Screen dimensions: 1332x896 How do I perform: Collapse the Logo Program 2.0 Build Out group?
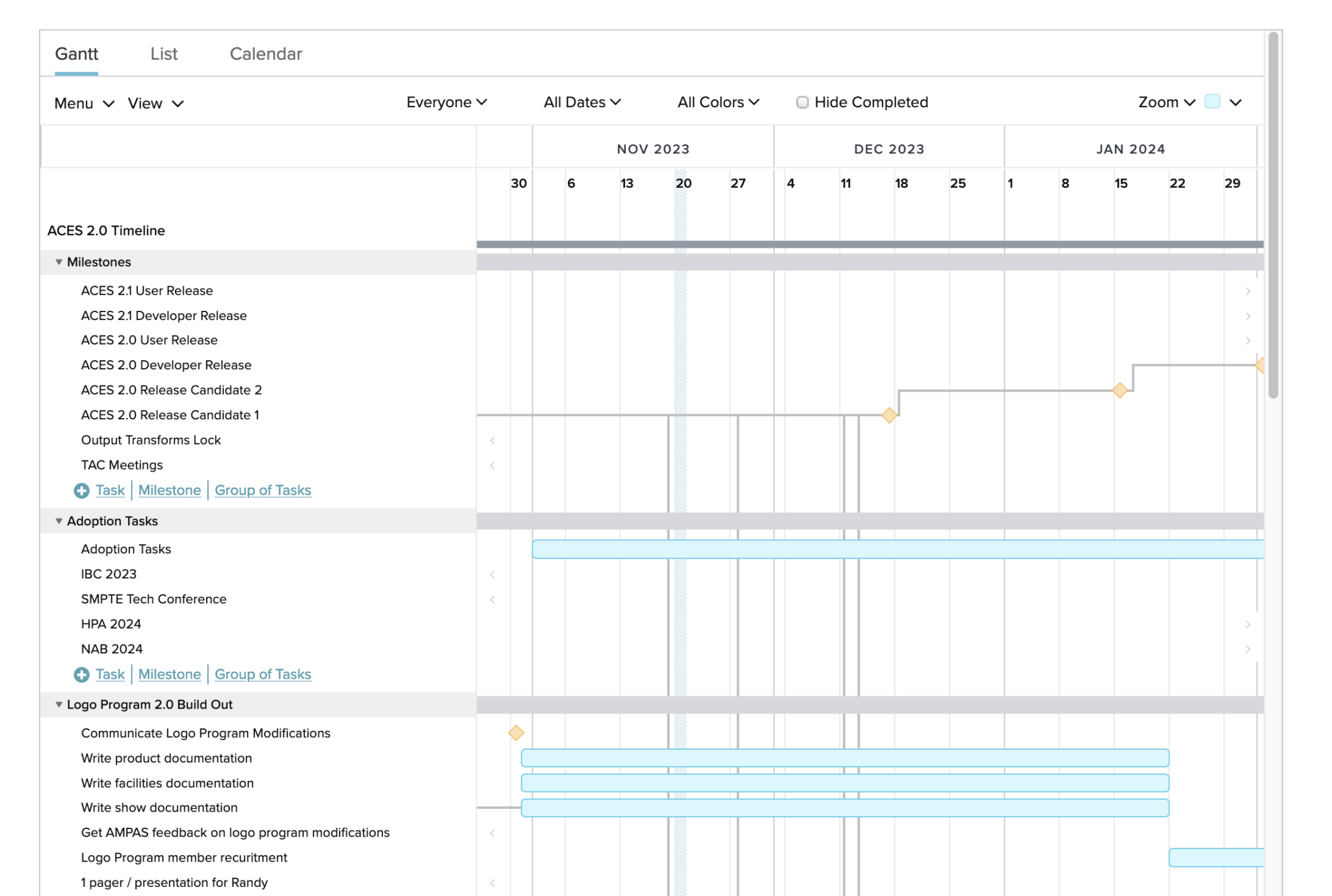58,704
